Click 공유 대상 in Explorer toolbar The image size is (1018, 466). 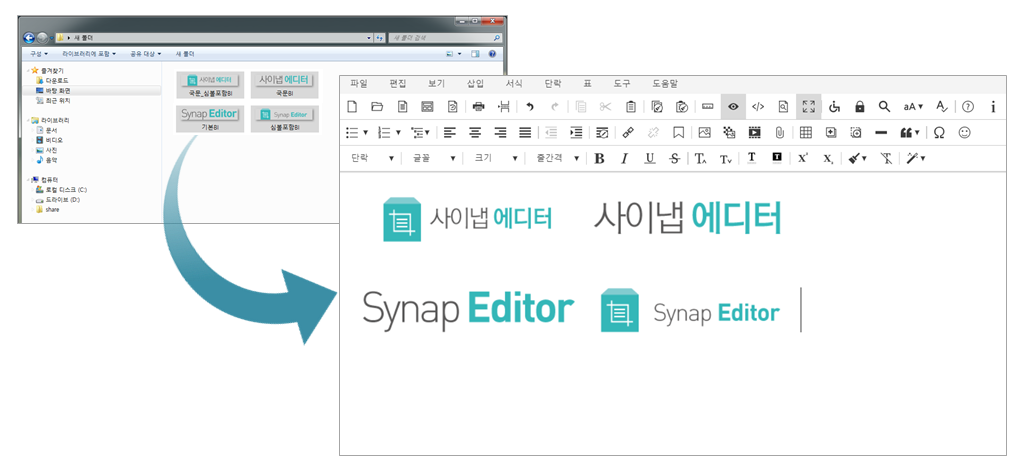pyautogui.click(x=146, y=54)
